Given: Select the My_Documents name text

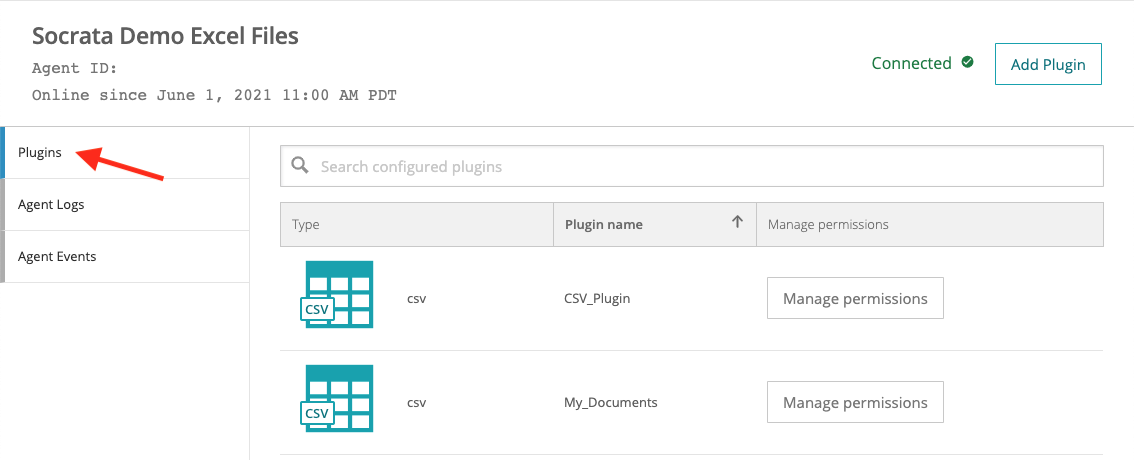Looking at the screenshot, I should click(x=610, y=402).
